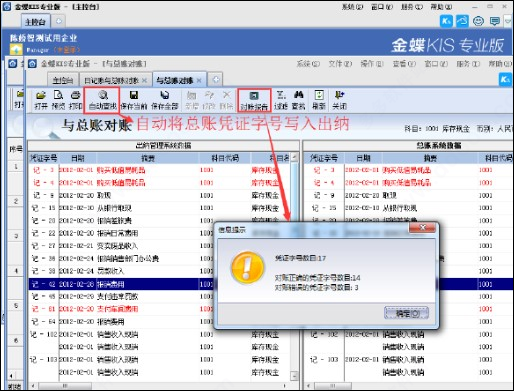Click the 关闭 exit toolbar icon
The height and width of the screenshot is (391, 514).
pos(339,100)
